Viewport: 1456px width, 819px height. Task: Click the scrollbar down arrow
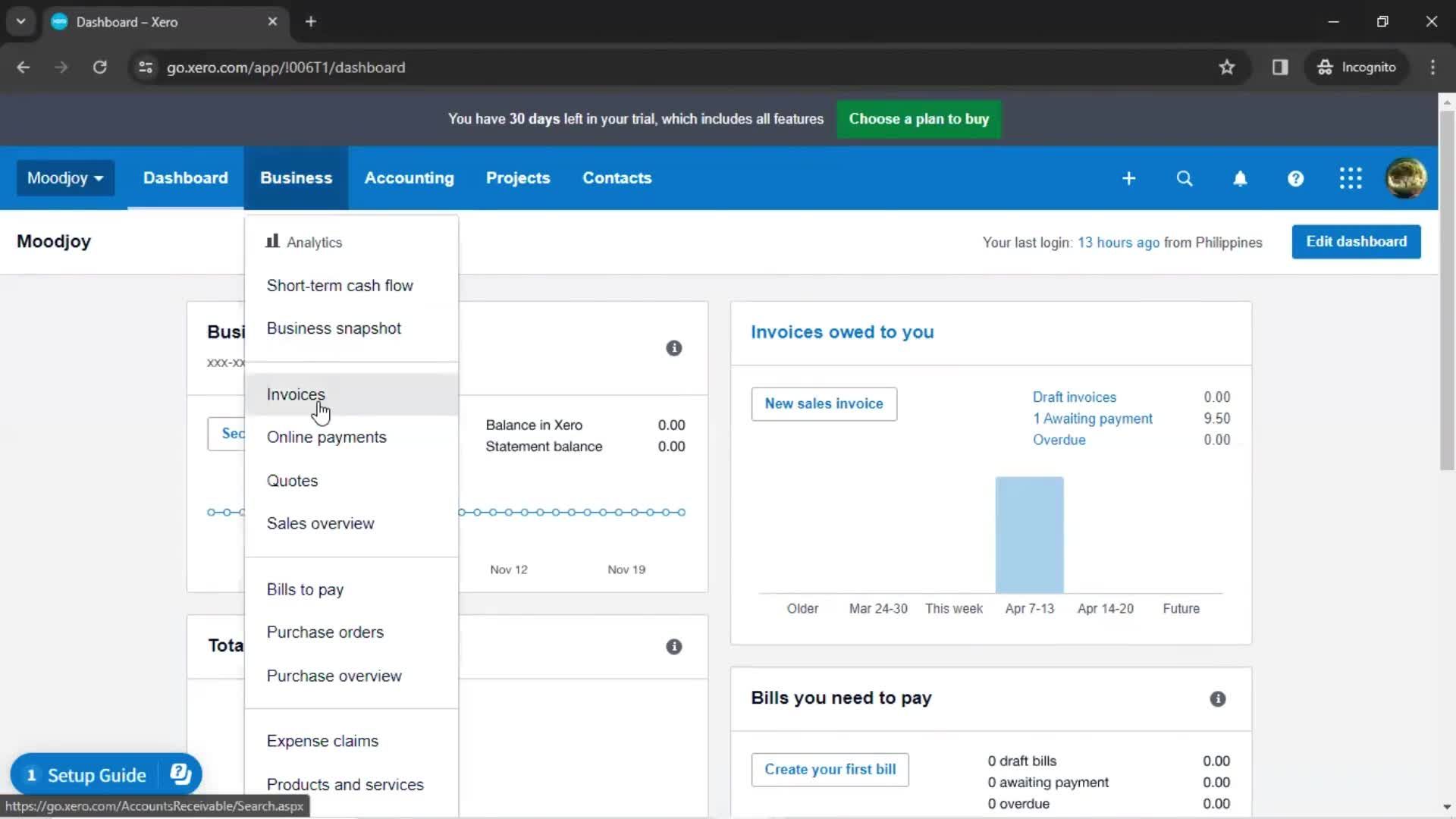click(1447, 807)
